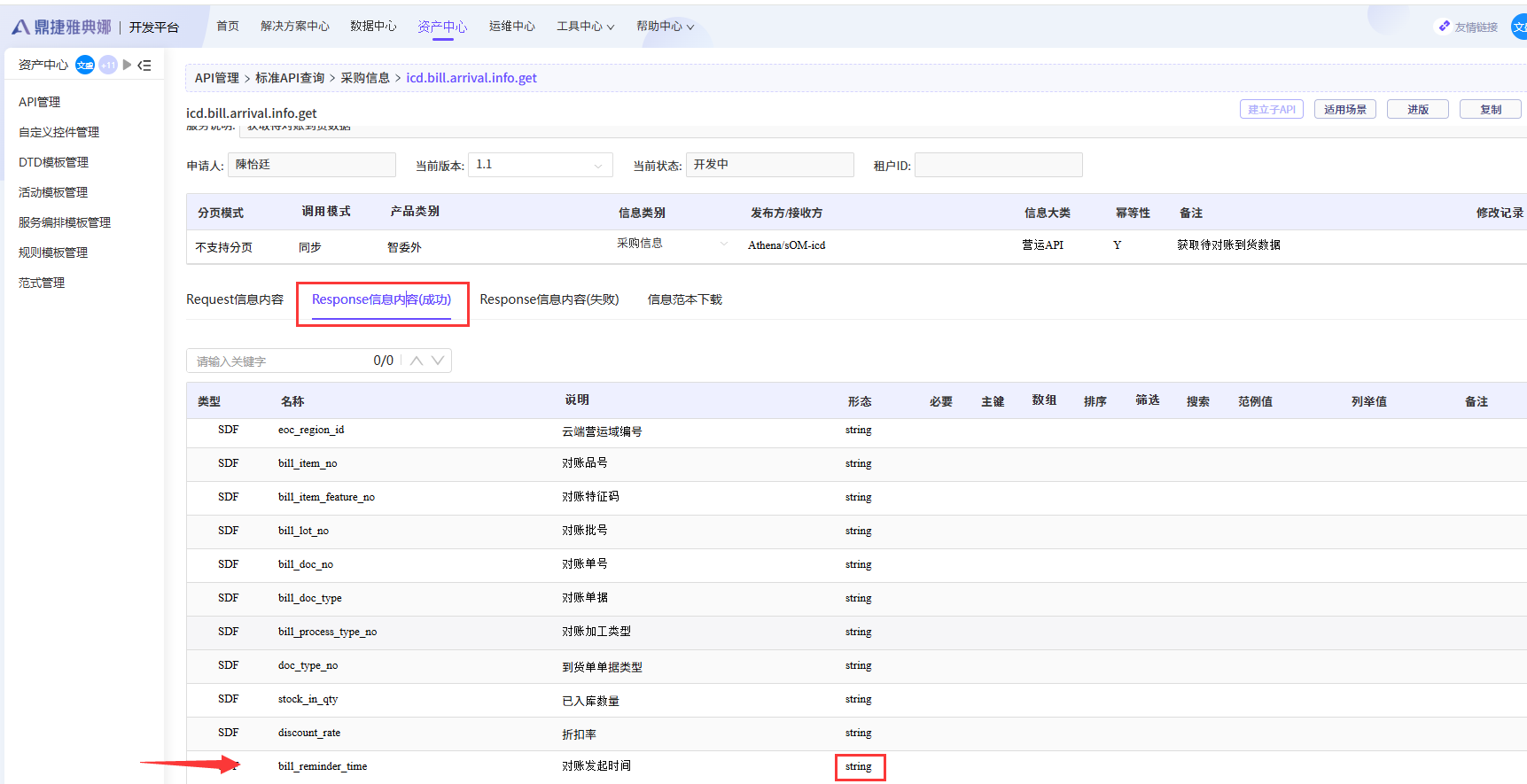Open the 工具中心 dropdown menu
Screen dimensions: 1527x784
pos(585,27)
